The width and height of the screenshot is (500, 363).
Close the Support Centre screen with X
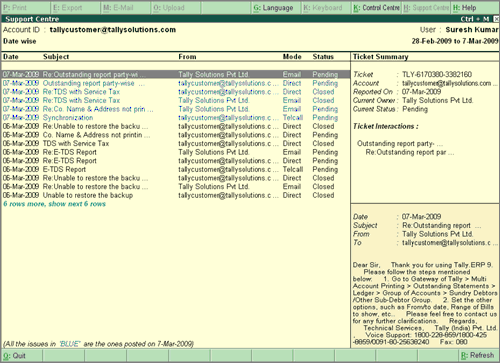click(x=496, y=19)
